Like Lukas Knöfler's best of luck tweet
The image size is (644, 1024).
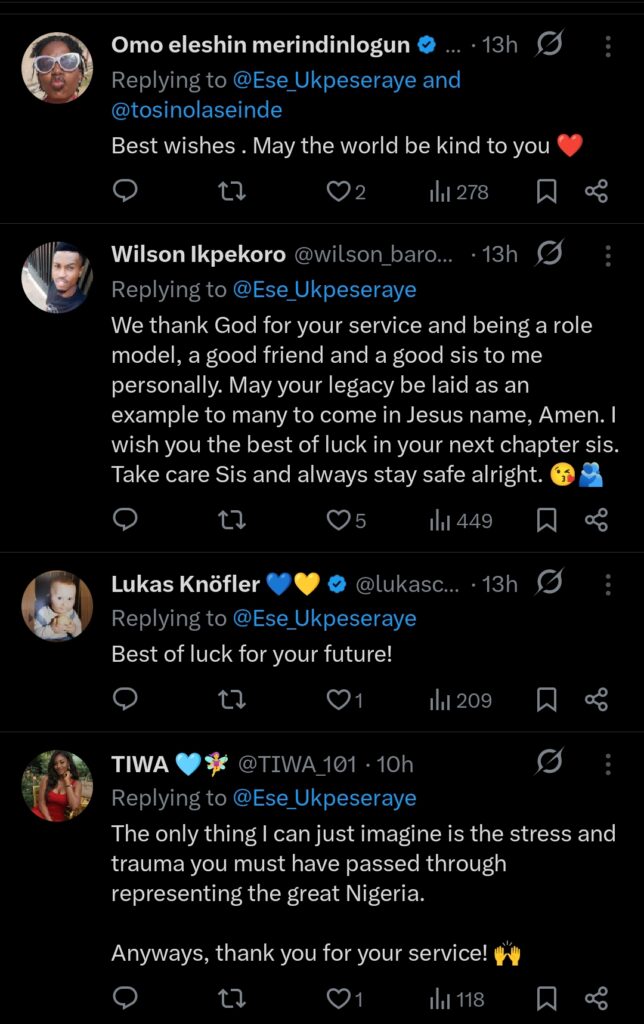(339, 699)
